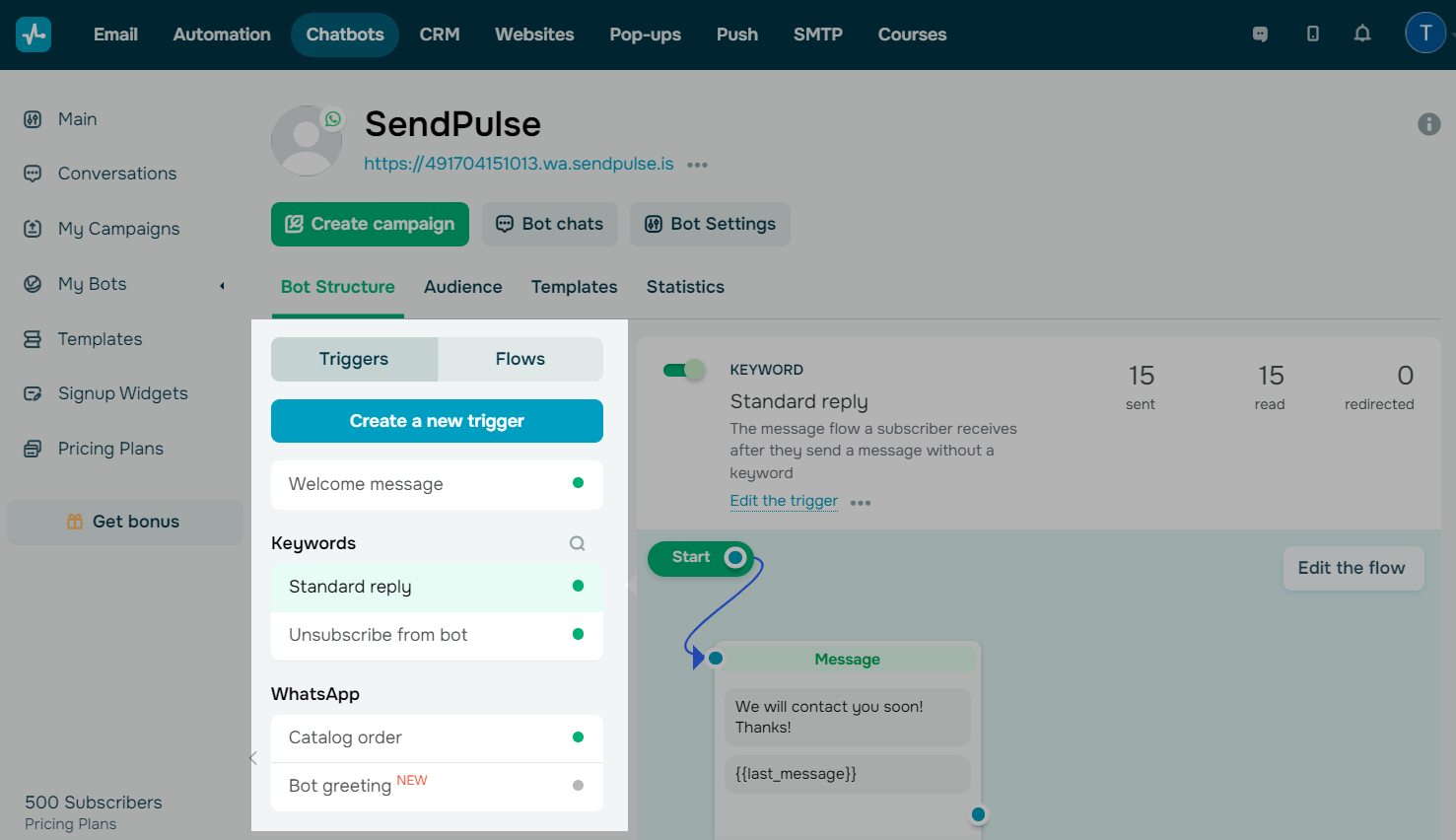Collapse the My Bots section chevron
Image resolution: width=1456 pixels, height=840 pixels.
pos(223,285)
